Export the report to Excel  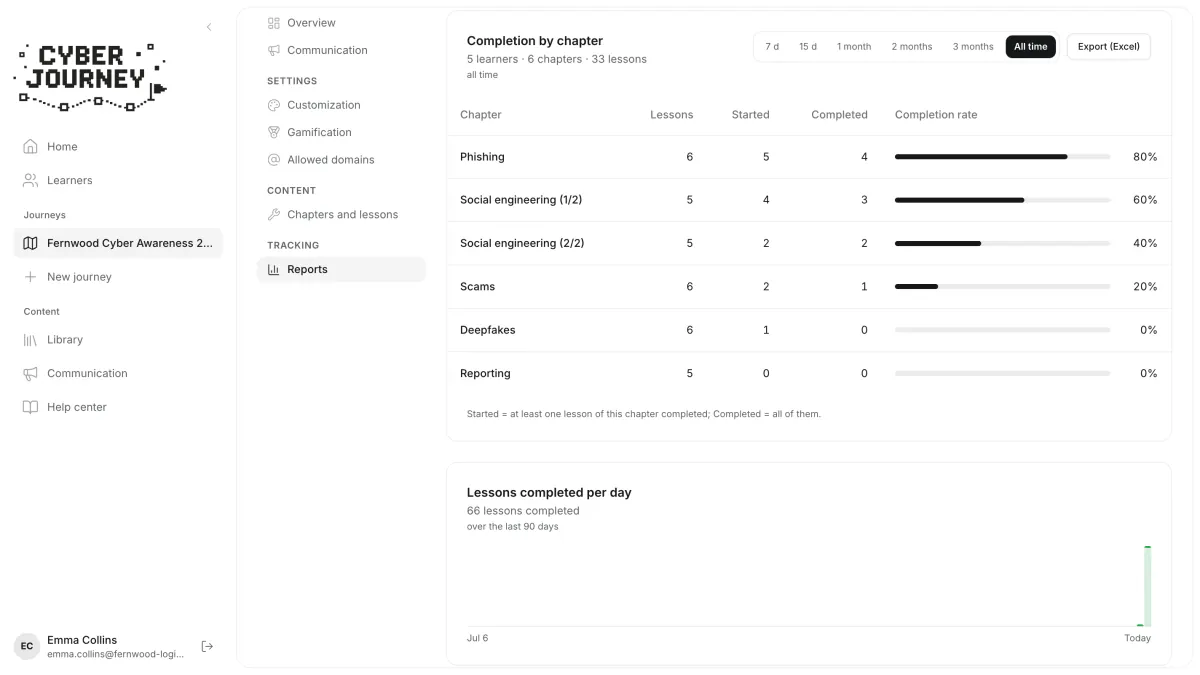1109,47
